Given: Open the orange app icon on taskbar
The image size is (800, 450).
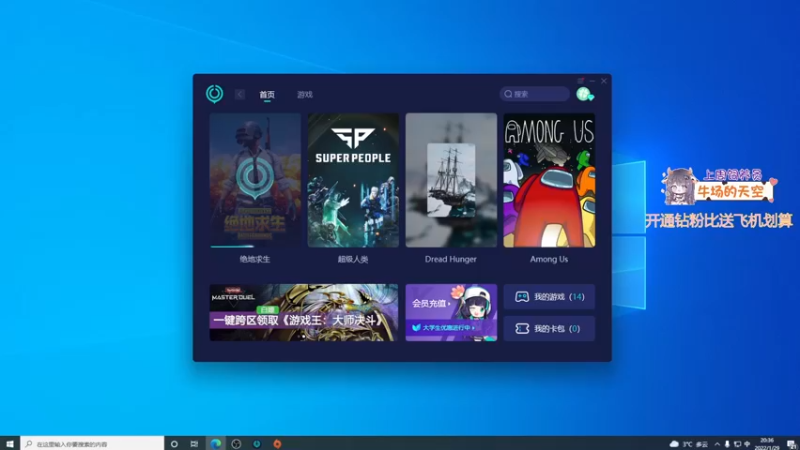Looking at the screenshot, I should click(x=277, y=444).
